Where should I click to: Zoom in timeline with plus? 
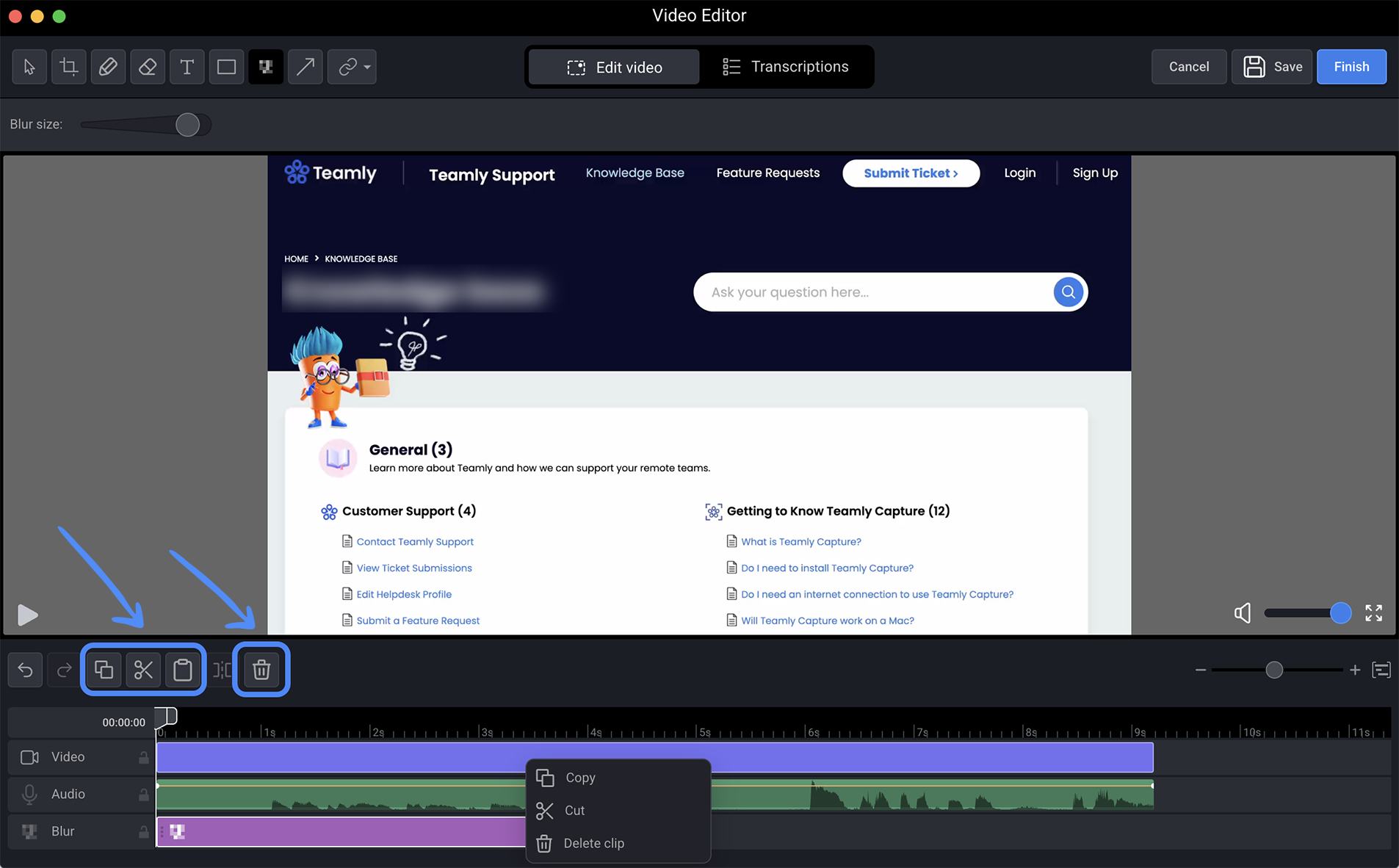(x=1355, y=670)
